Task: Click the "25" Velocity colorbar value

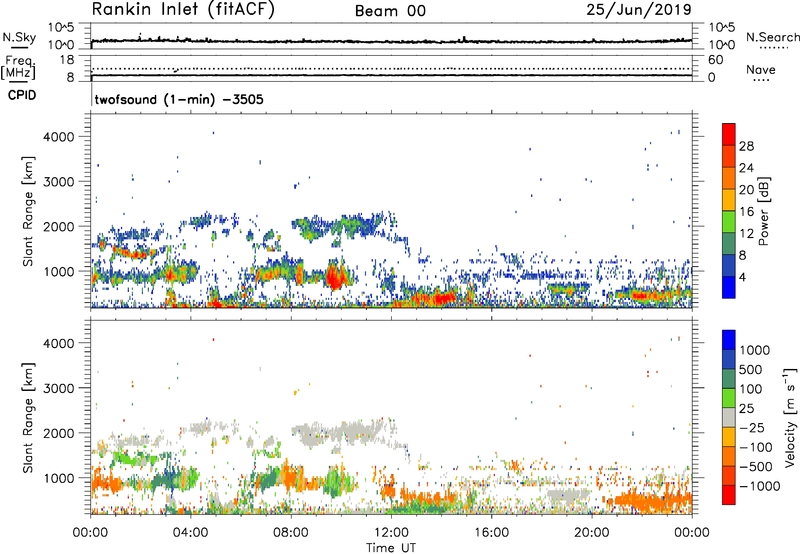Action: point(746,408)
